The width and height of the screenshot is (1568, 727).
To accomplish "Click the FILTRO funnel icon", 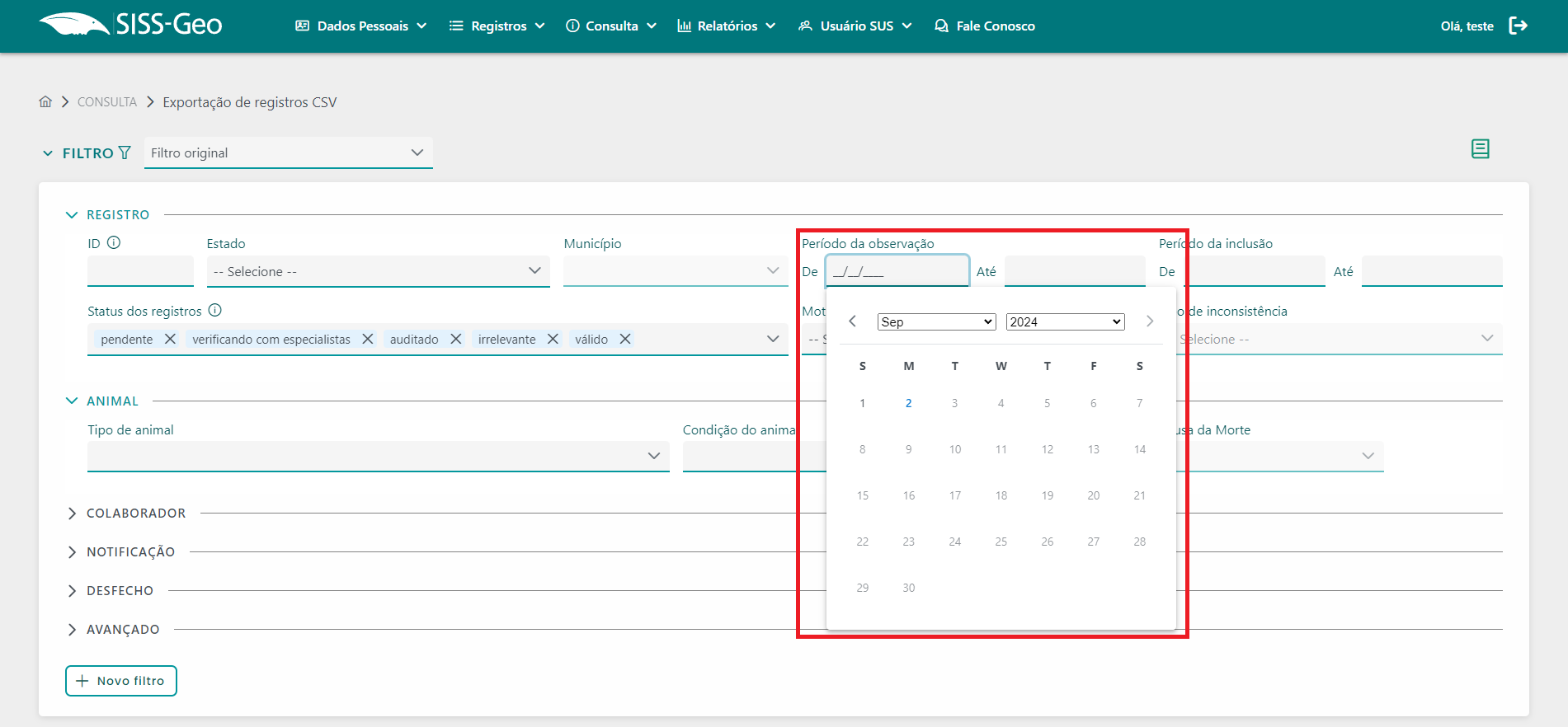I will tap(125, 152).
